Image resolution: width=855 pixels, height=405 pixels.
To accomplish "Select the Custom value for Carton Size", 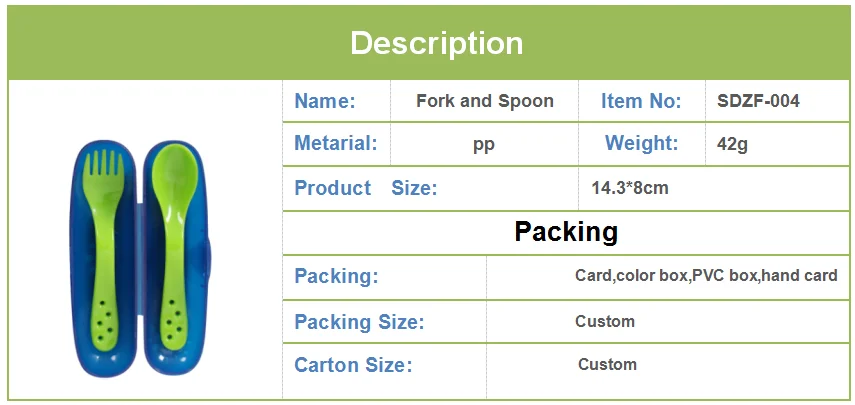I will pyautogui.click(x=607, y=364).
